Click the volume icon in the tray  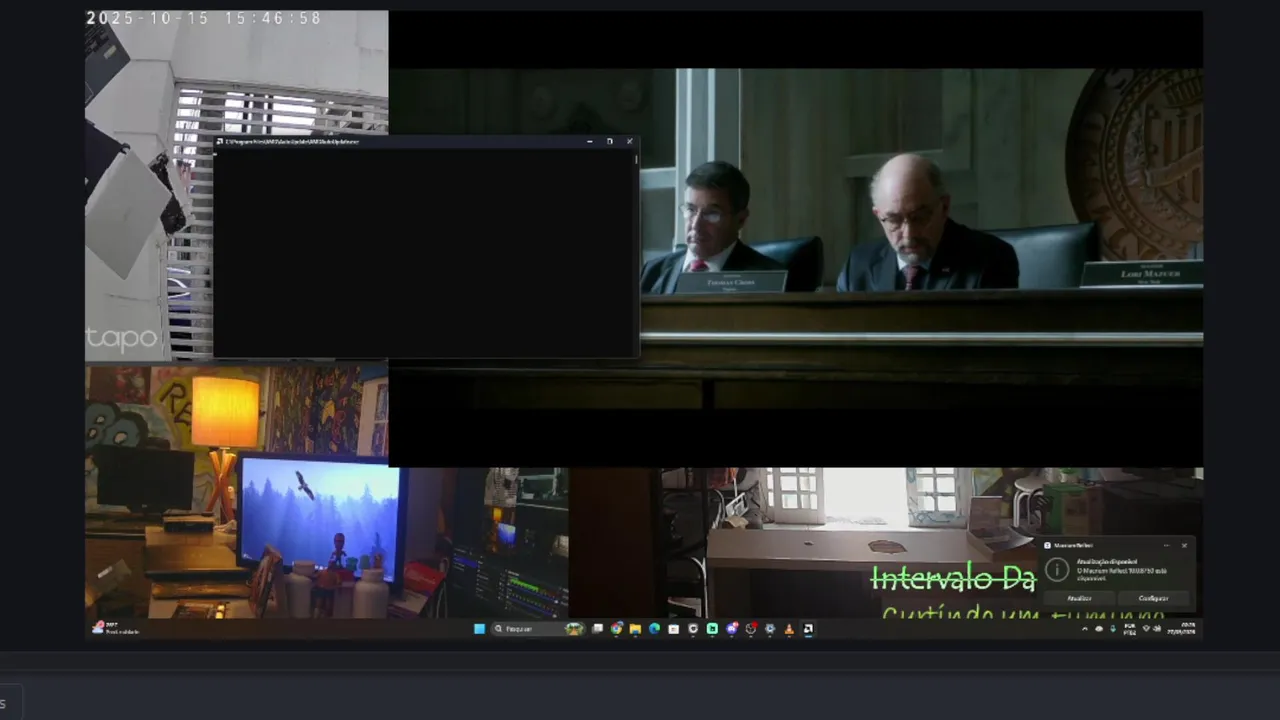pos(1157,629)
